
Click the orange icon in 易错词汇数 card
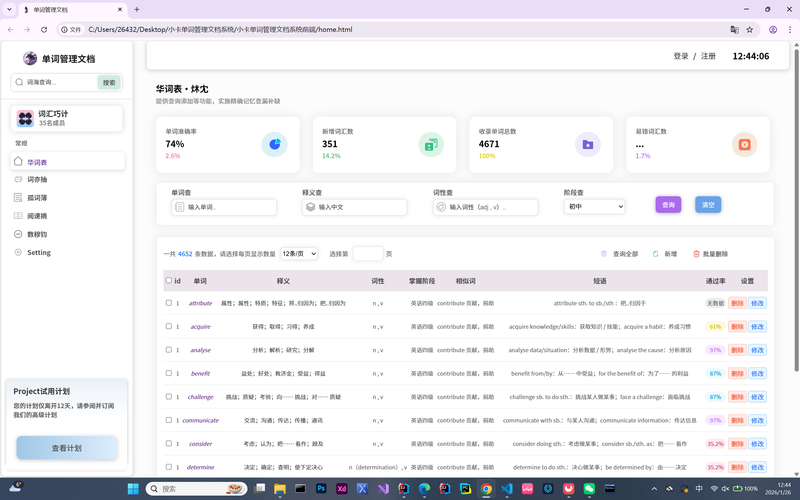(743, 145)
